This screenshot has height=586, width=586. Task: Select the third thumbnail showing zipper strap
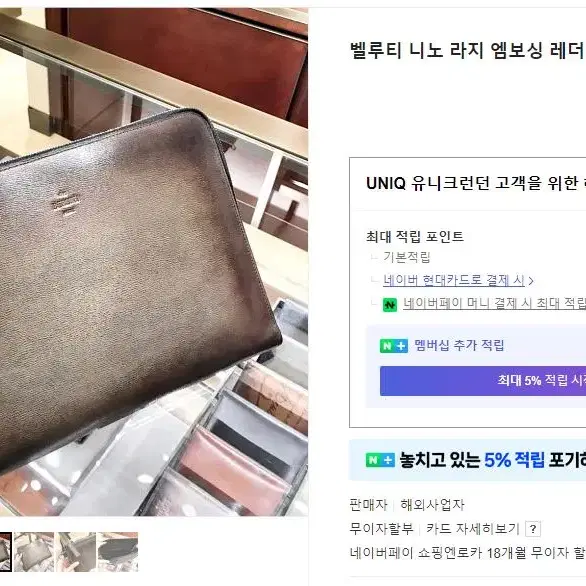(76, 552)
